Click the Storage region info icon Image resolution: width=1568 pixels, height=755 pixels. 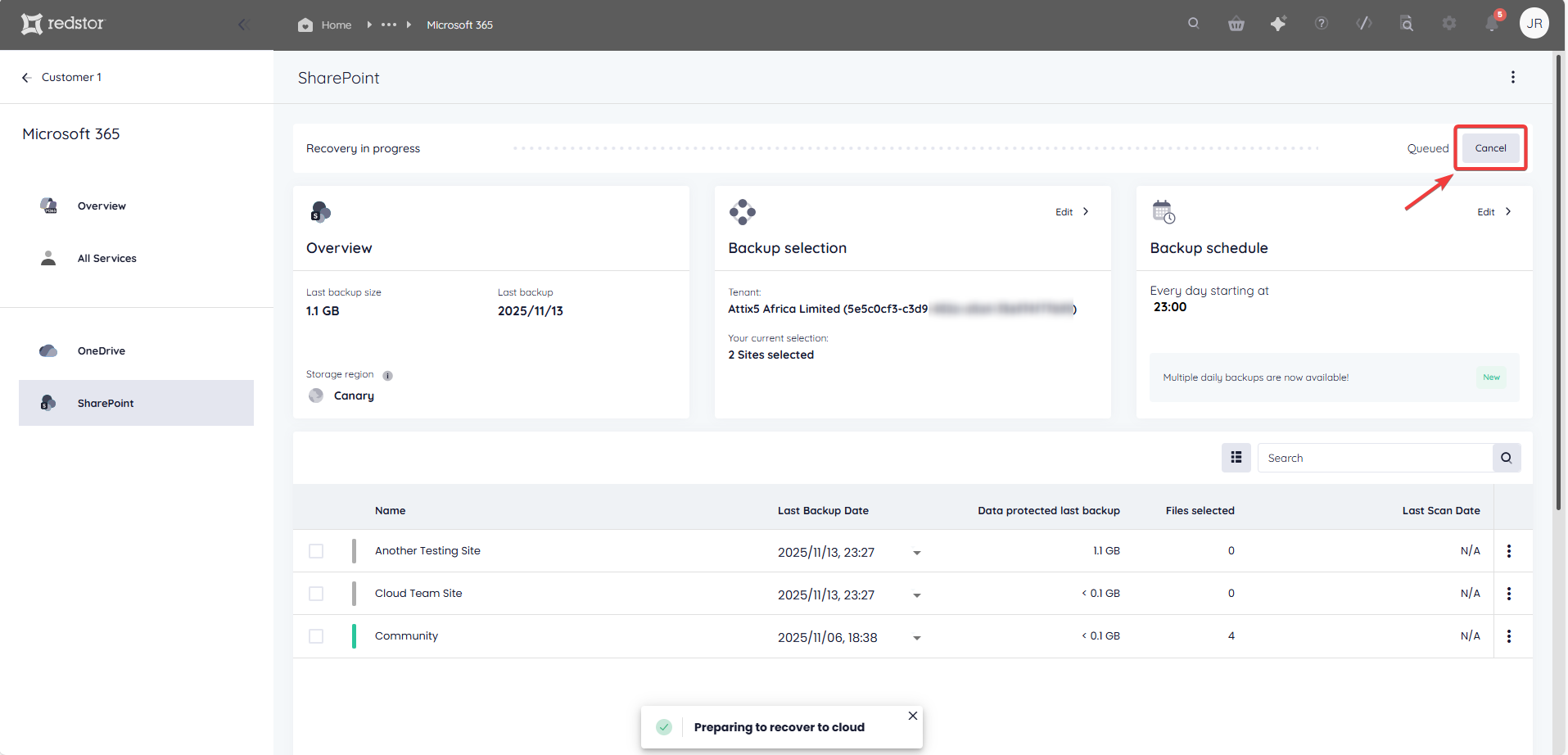(x=388, y=376)
